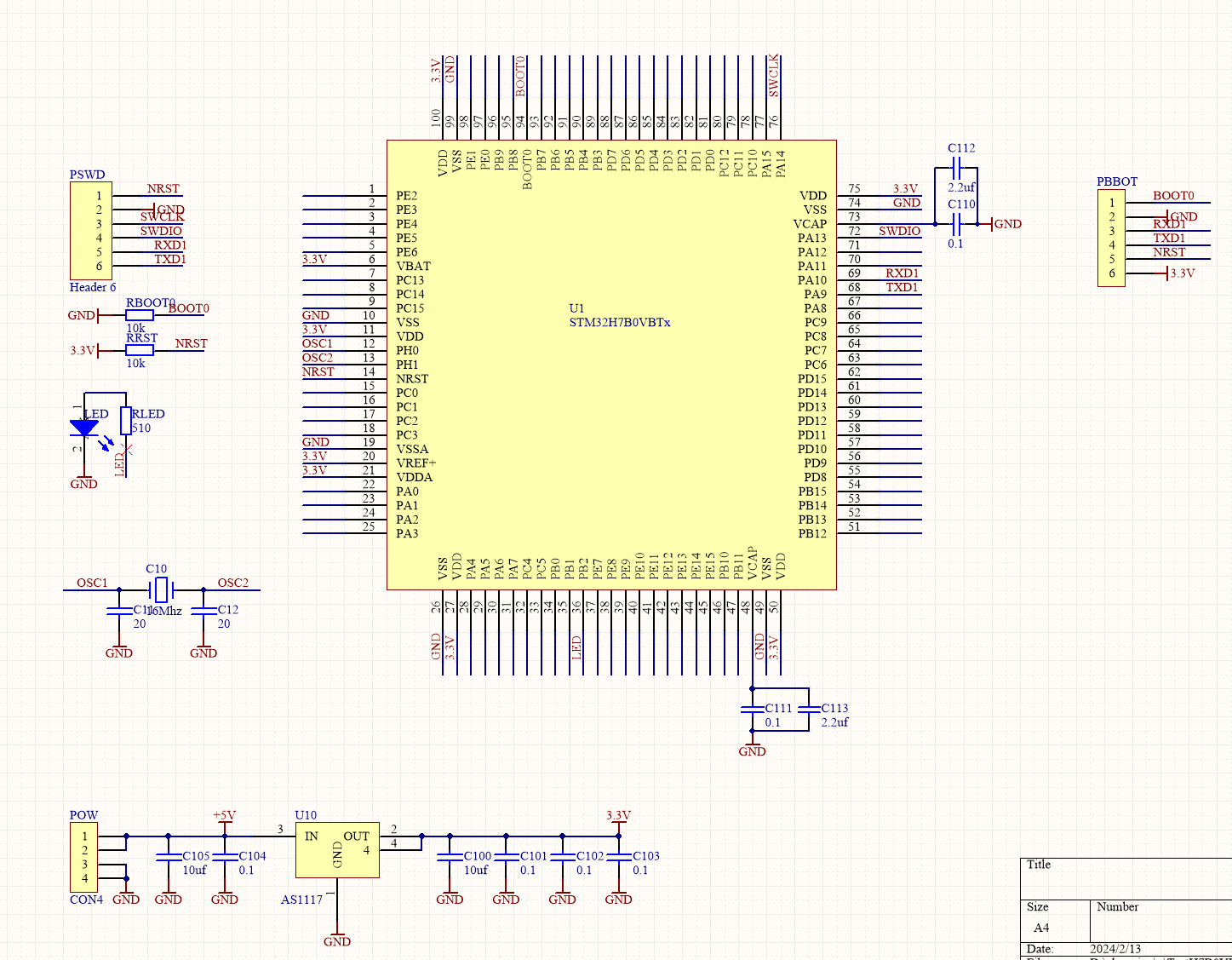Viewport: 1232px width, 960px height.
Task: Select the blue LED diode symbol
Action: (x=85, y=426)
